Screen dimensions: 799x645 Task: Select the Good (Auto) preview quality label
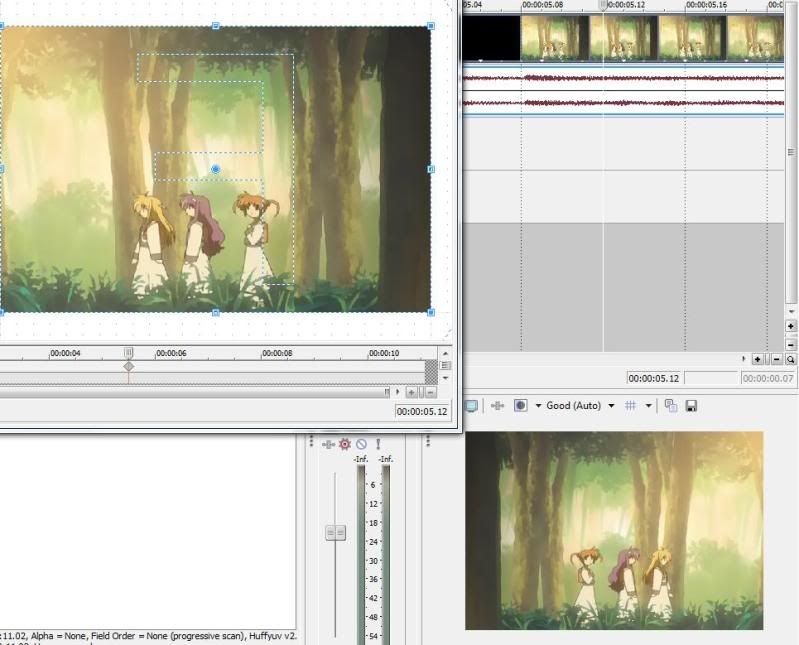[x=573, y=406]
